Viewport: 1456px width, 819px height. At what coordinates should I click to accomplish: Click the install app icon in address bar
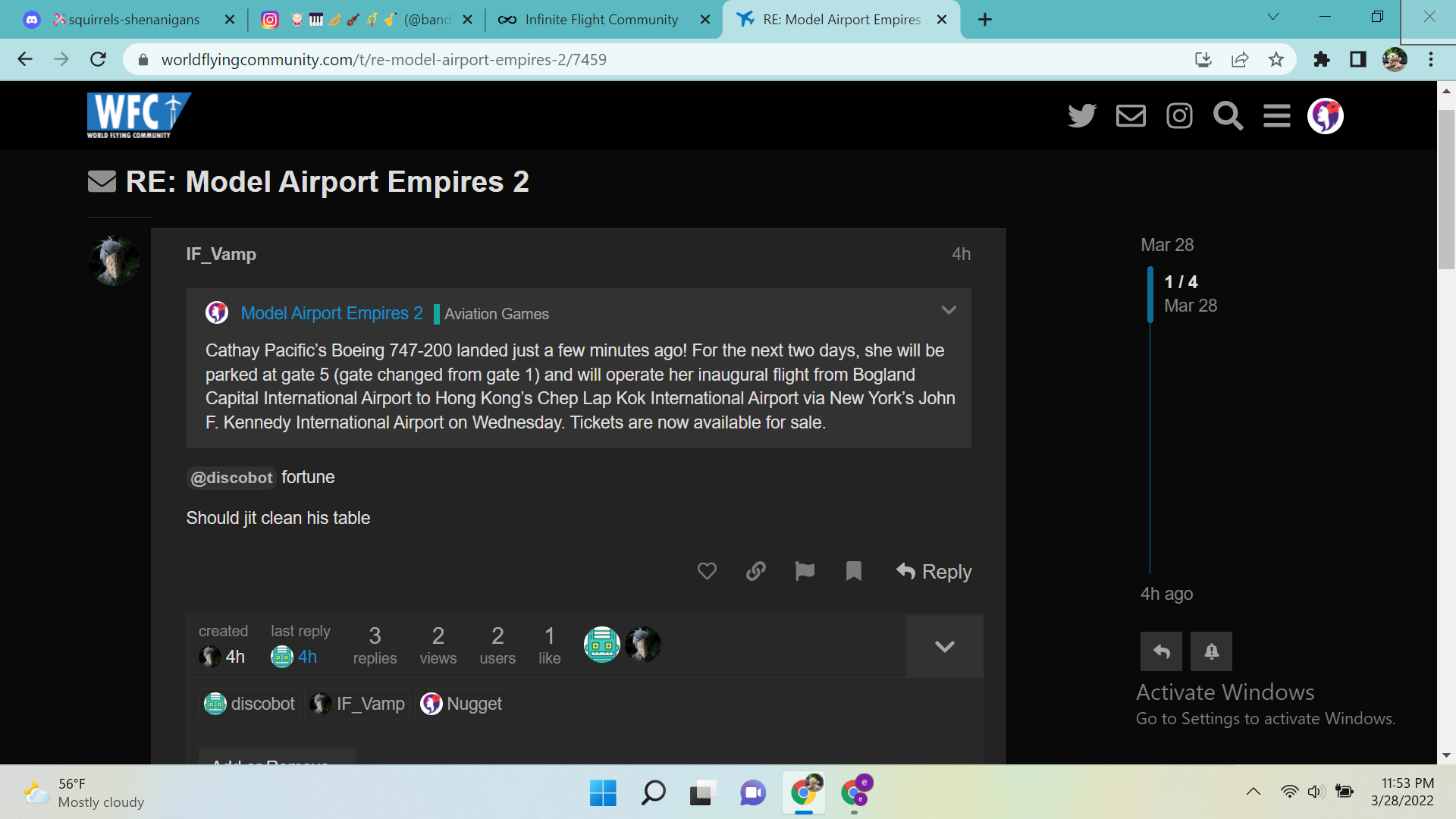1203,59
